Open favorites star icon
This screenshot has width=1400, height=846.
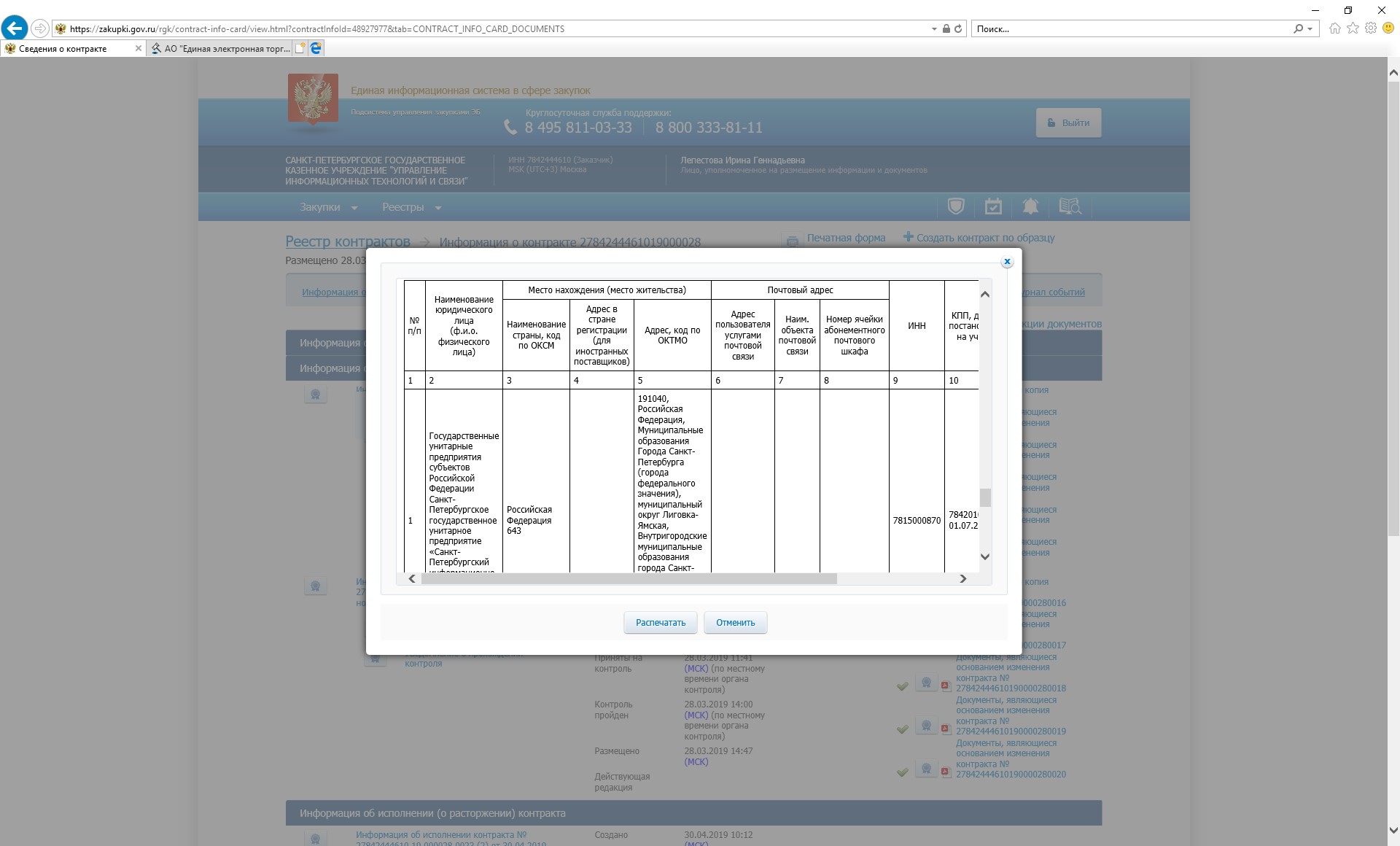[1353, 28]
